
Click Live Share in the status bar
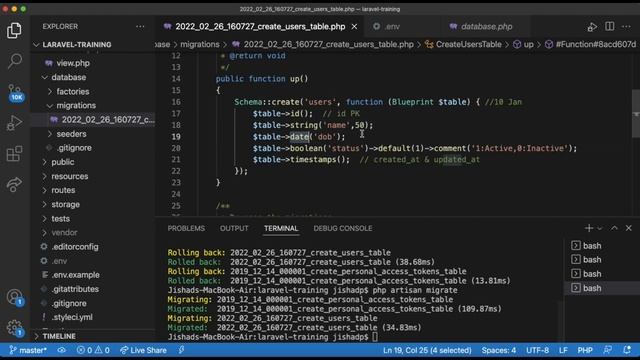click(x=143, y=350)
